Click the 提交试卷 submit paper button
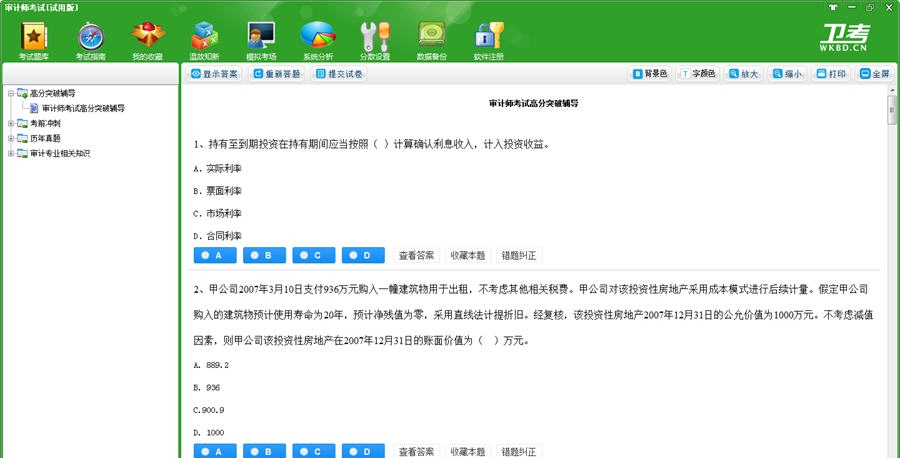 339,74
